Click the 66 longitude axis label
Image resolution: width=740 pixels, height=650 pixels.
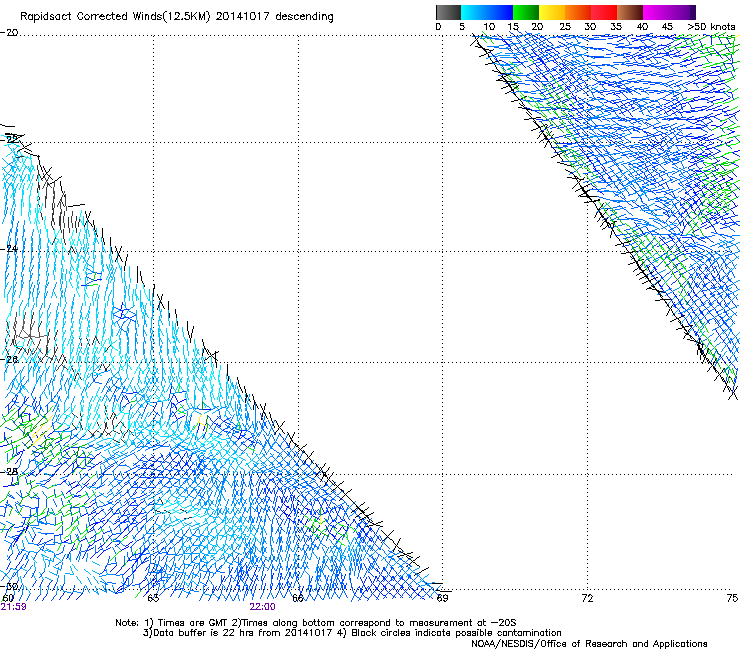tap(298, 598)
